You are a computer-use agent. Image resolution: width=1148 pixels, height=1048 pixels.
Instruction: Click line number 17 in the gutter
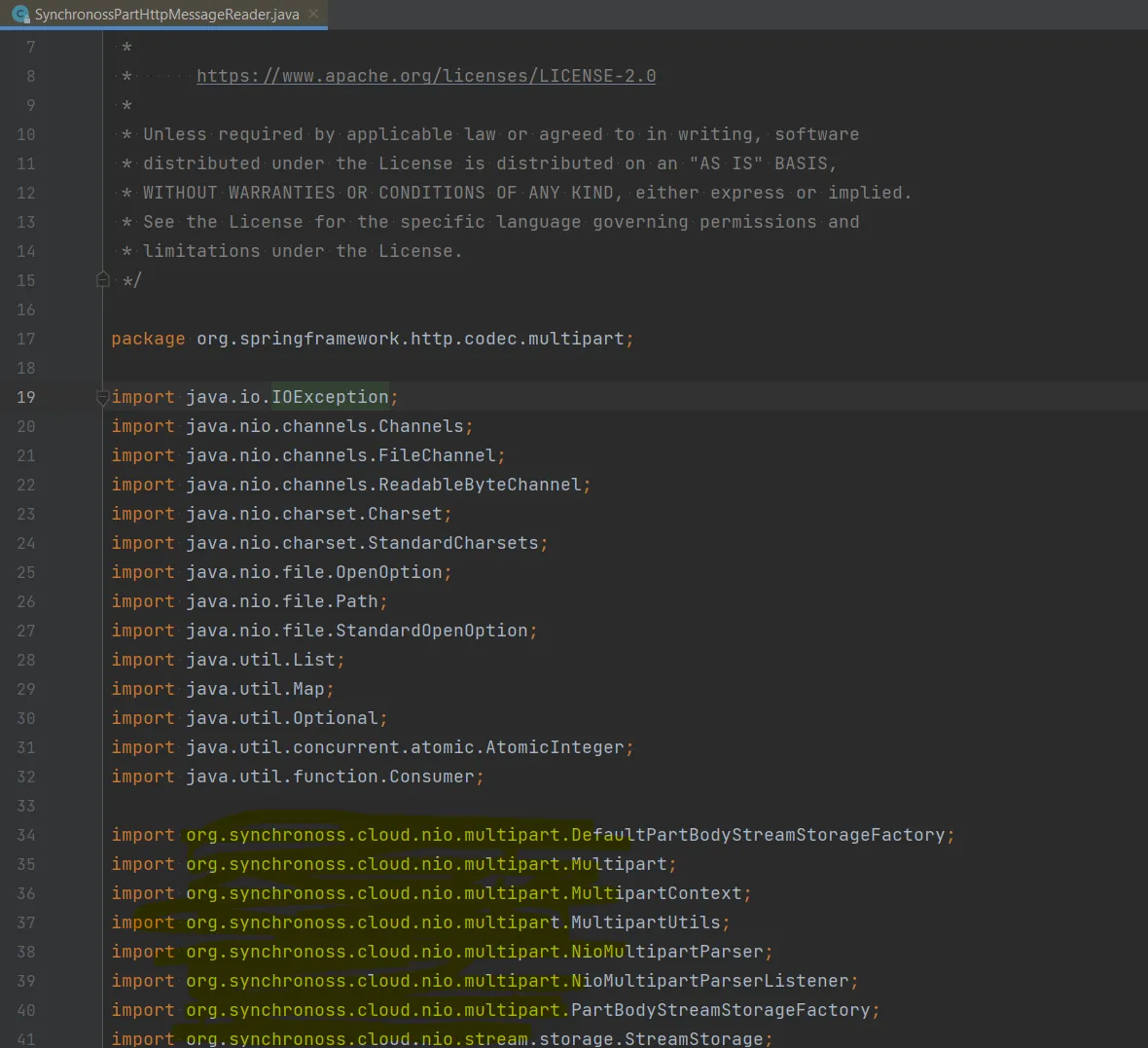(26, 339)
